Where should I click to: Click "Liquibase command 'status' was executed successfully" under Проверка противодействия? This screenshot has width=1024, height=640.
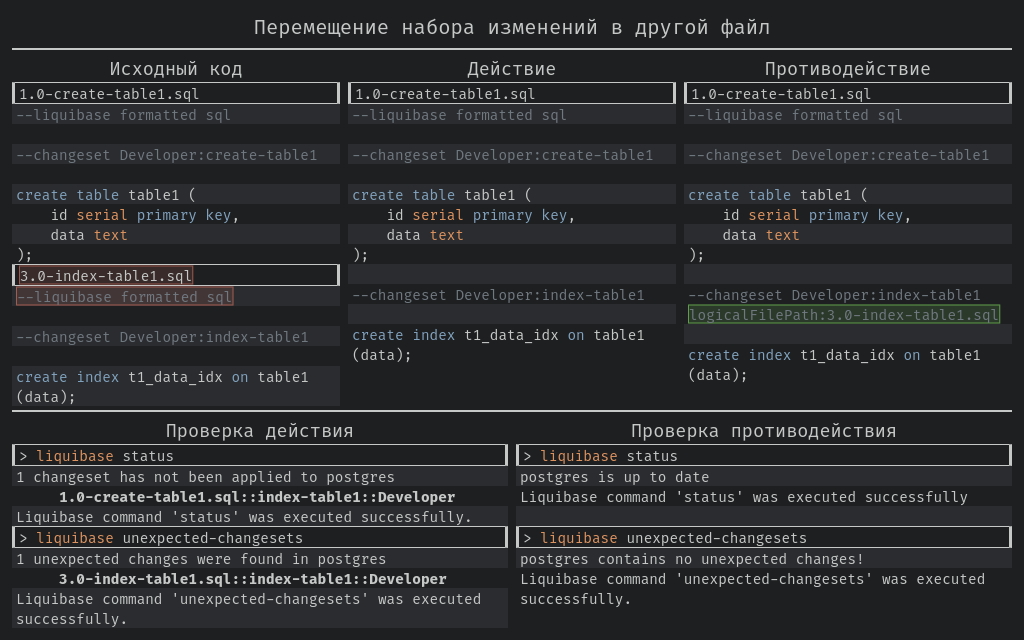[744, 497]
